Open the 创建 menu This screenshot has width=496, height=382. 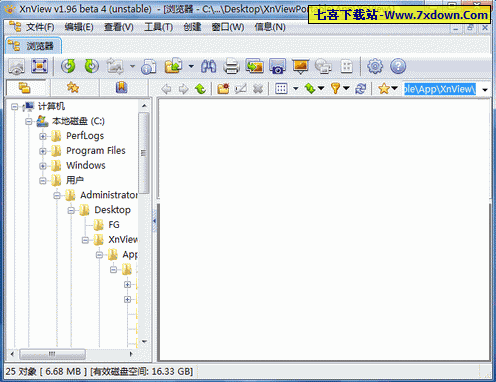192,27
